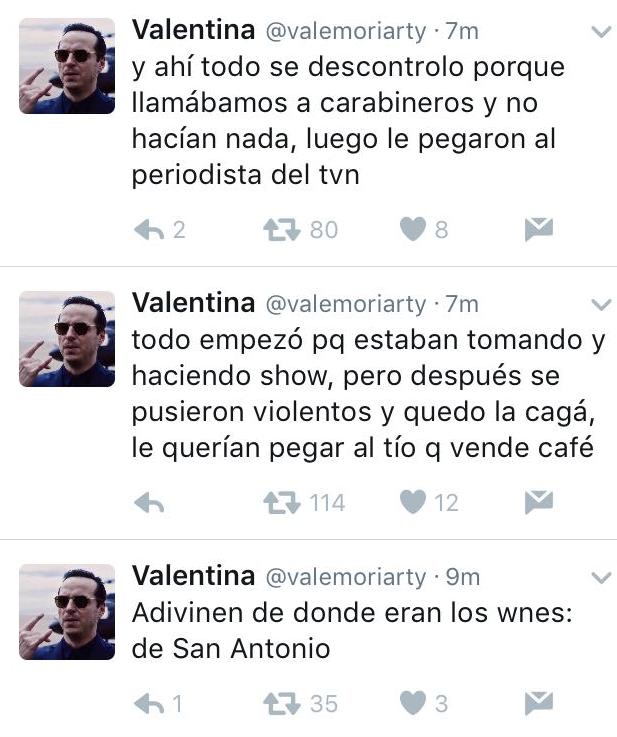Viewport: 617px width, 737px height.
Task: Reply to the tweet about carabineros
Action: (149, 230)
